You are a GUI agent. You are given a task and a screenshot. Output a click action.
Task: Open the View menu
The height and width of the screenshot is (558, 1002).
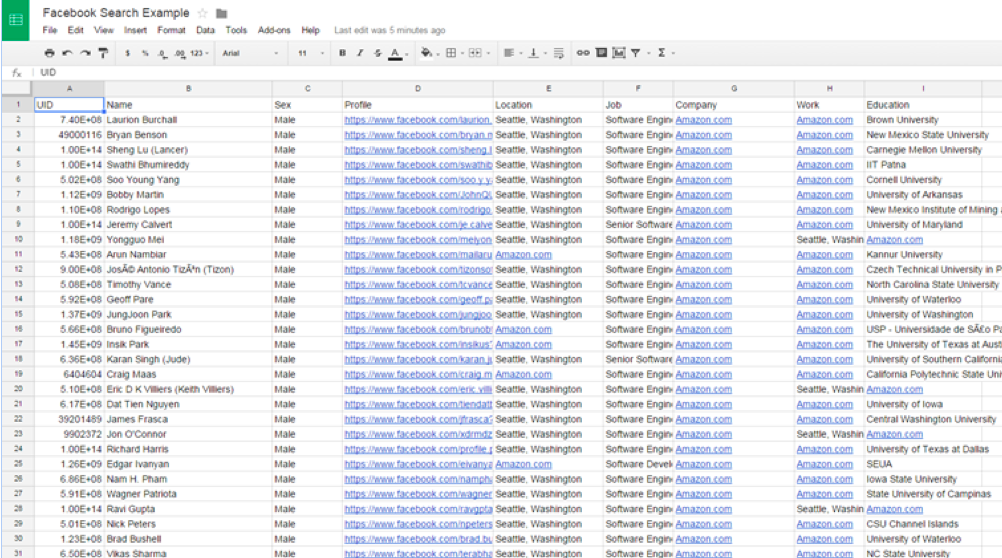click(104, 30)
